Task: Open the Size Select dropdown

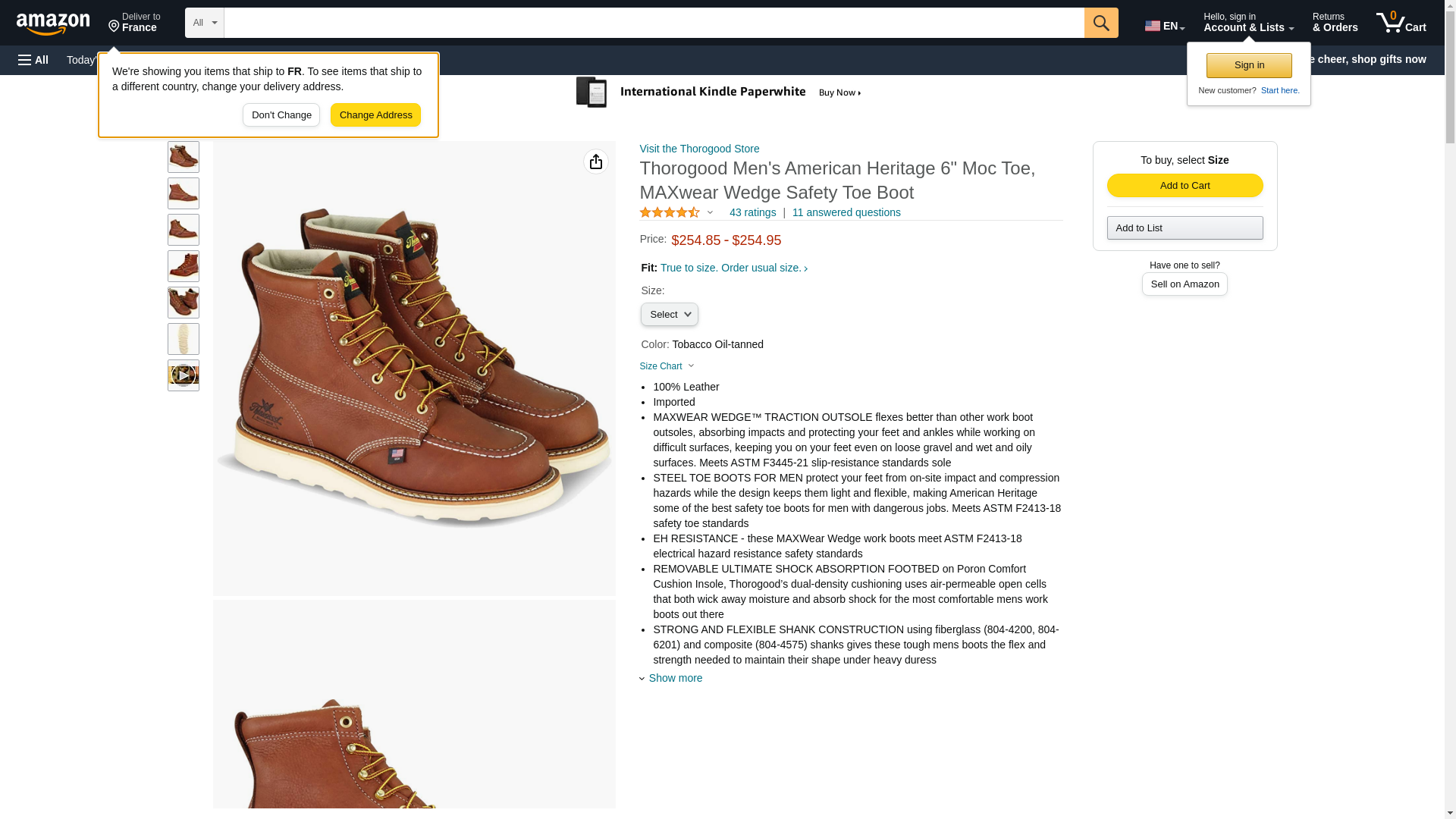Action: (x=670, y=314)
